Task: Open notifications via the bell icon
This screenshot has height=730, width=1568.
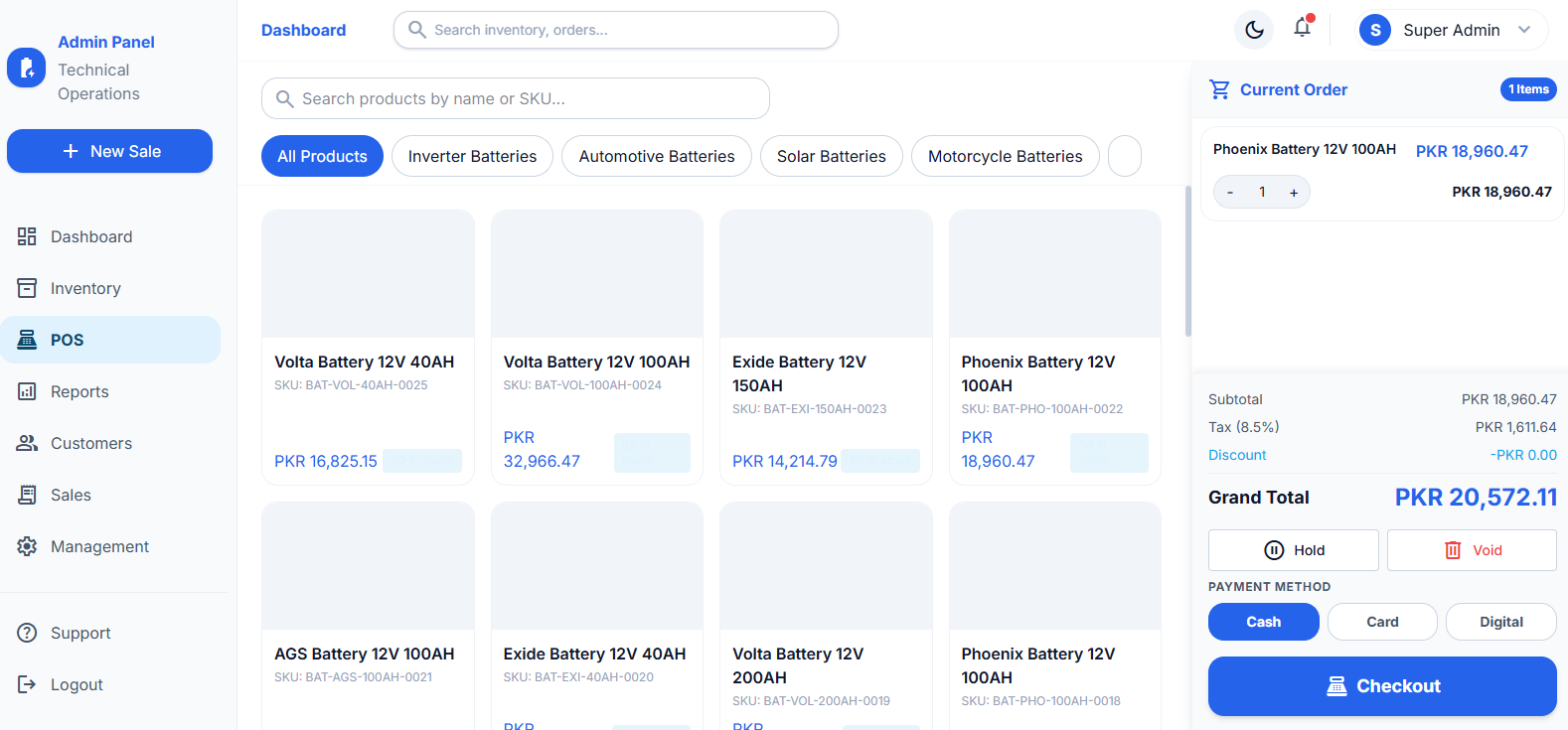Action: coord(1302,28)
